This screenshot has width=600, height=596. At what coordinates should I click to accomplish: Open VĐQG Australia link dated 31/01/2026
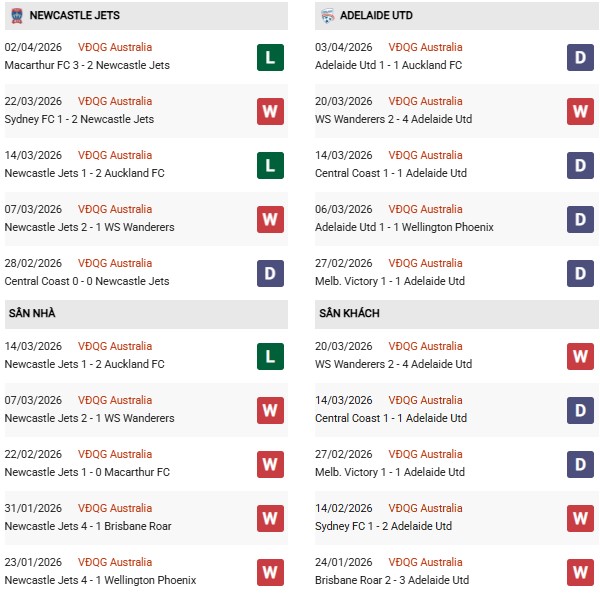115,508
